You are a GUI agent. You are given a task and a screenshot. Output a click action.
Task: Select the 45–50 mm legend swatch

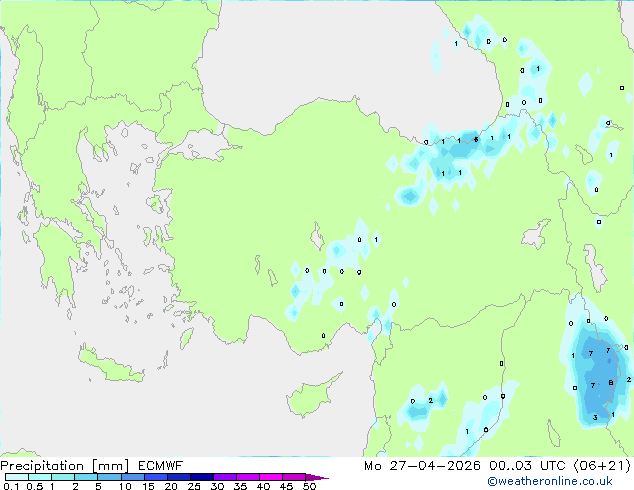point(294,477)
